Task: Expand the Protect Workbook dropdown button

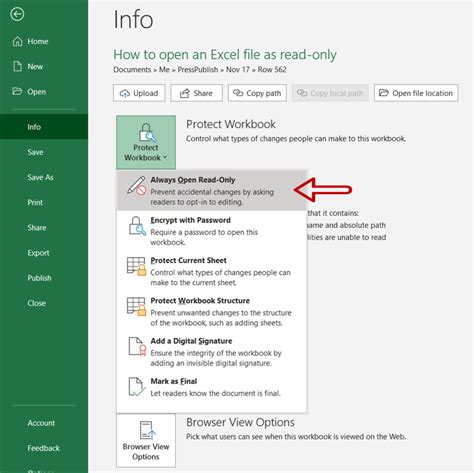Action: [146, 142]
